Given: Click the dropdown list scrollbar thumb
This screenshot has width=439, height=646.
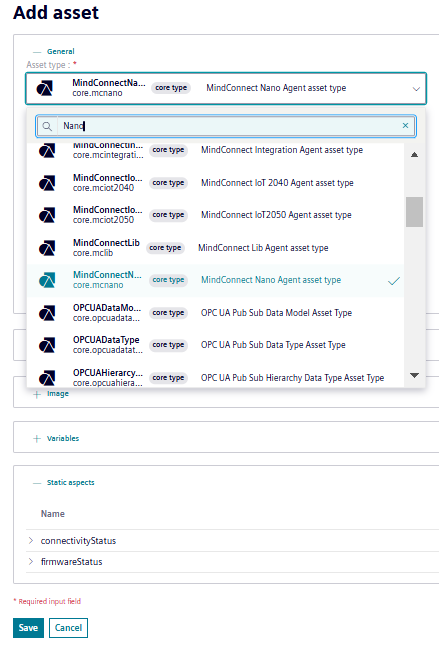Looking at the screenshot, I should click(x=414, y=212).
